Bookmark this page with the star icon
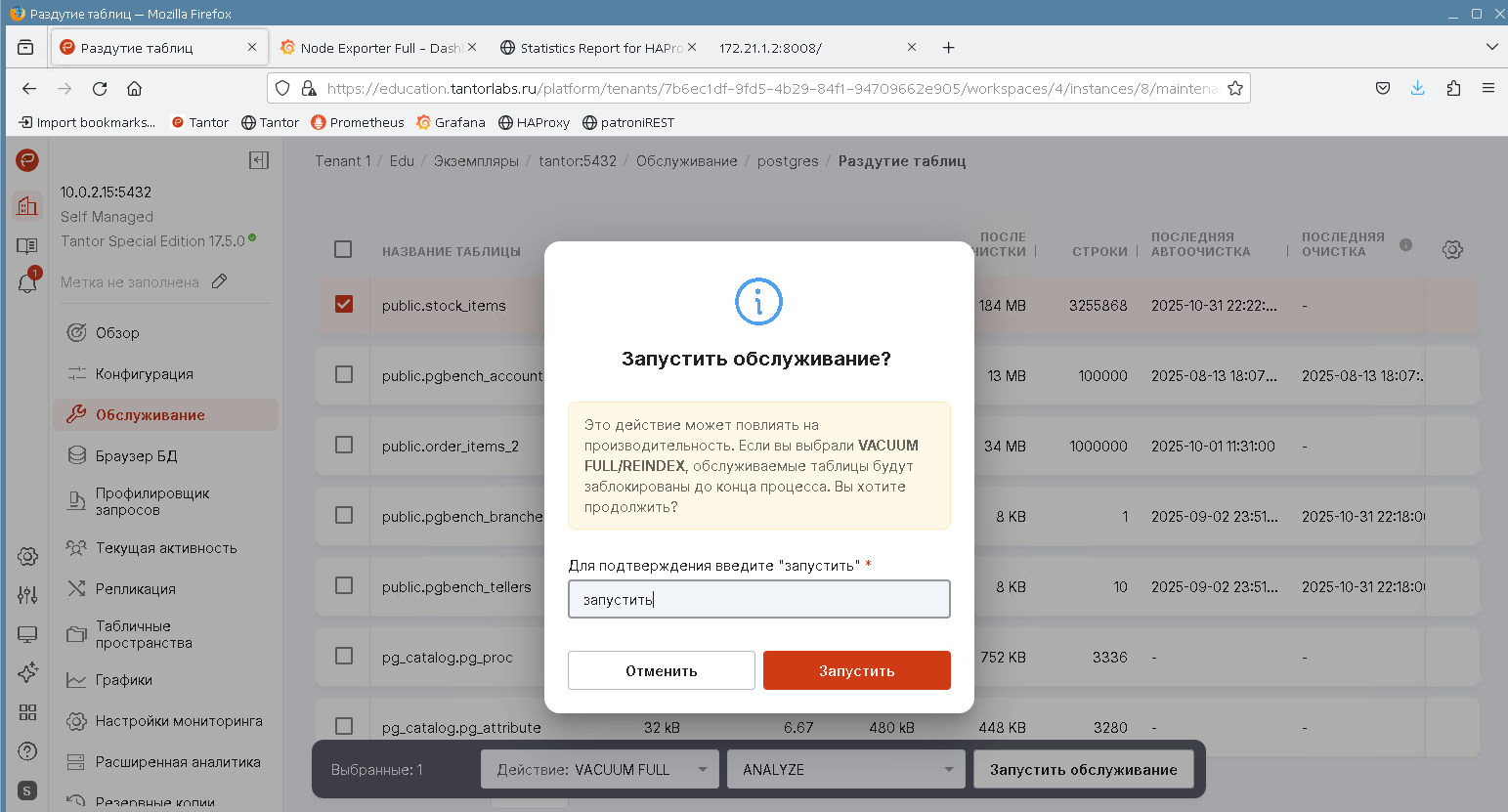Screen dimensions: 1508x812 tap(1235, 89)
